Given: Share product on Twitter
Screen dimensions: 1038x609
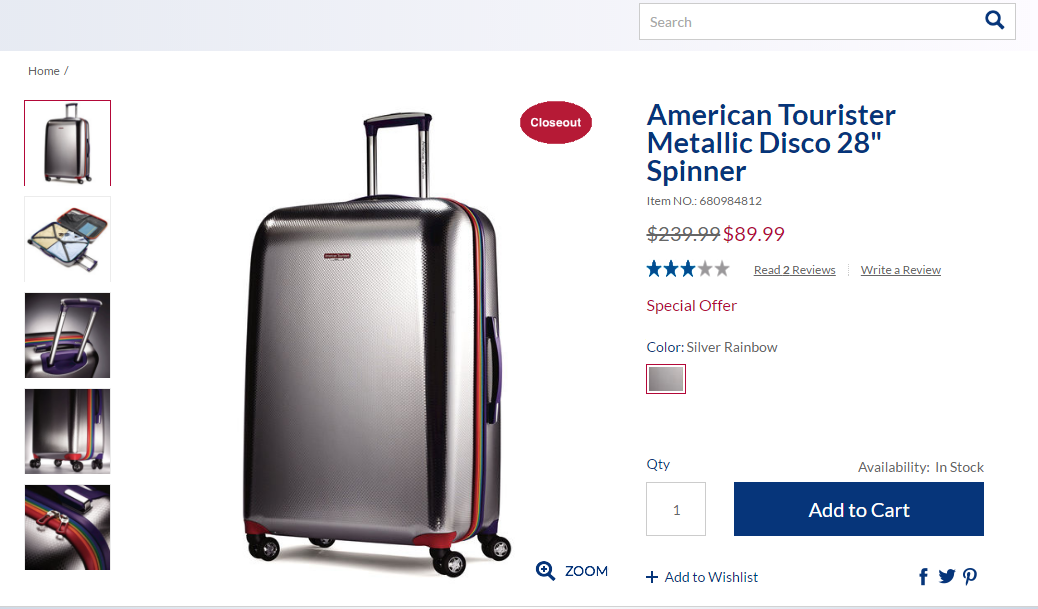Looking at the screenshot, I should 946,576.
